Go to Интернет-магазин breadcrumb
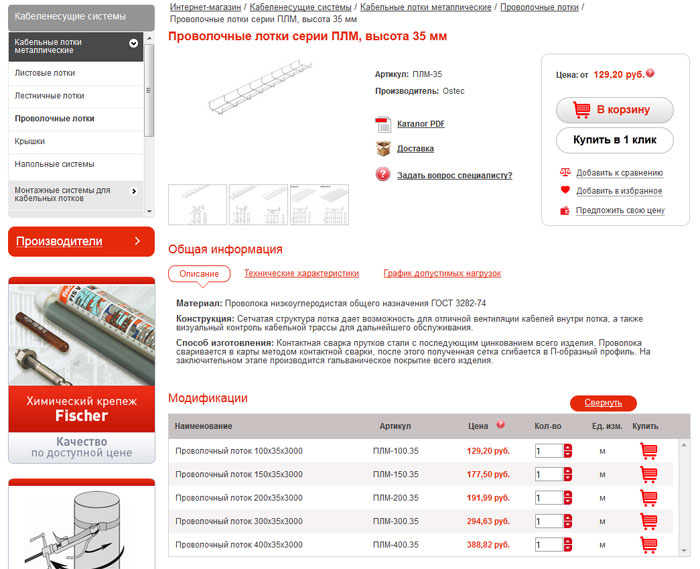This screenshot has height=569, width=700. point(205,7)
